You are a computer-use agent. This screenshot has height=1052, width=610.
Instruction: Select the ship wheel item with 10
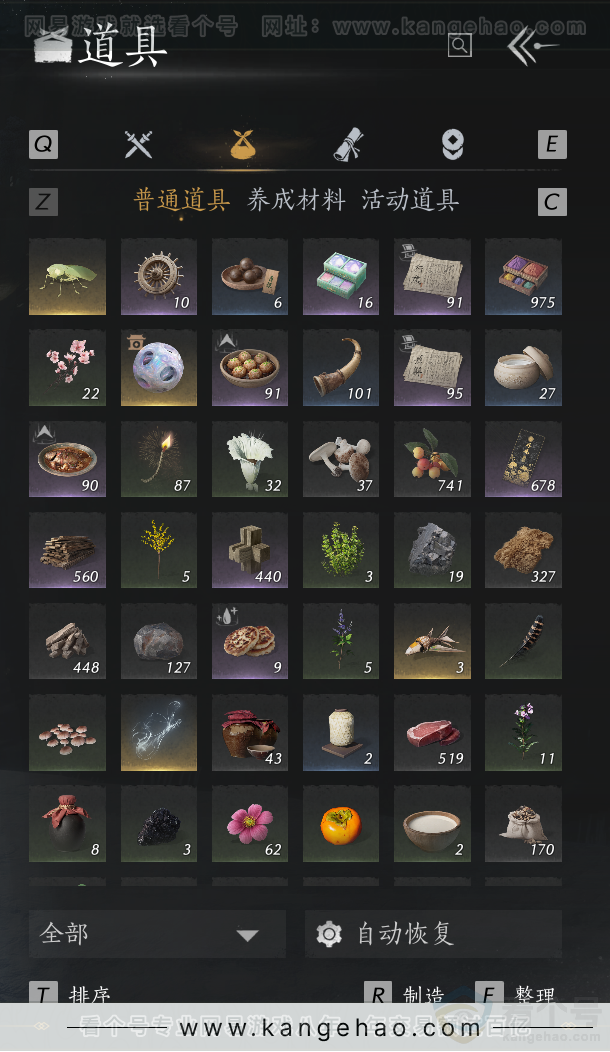pos(158,276)
